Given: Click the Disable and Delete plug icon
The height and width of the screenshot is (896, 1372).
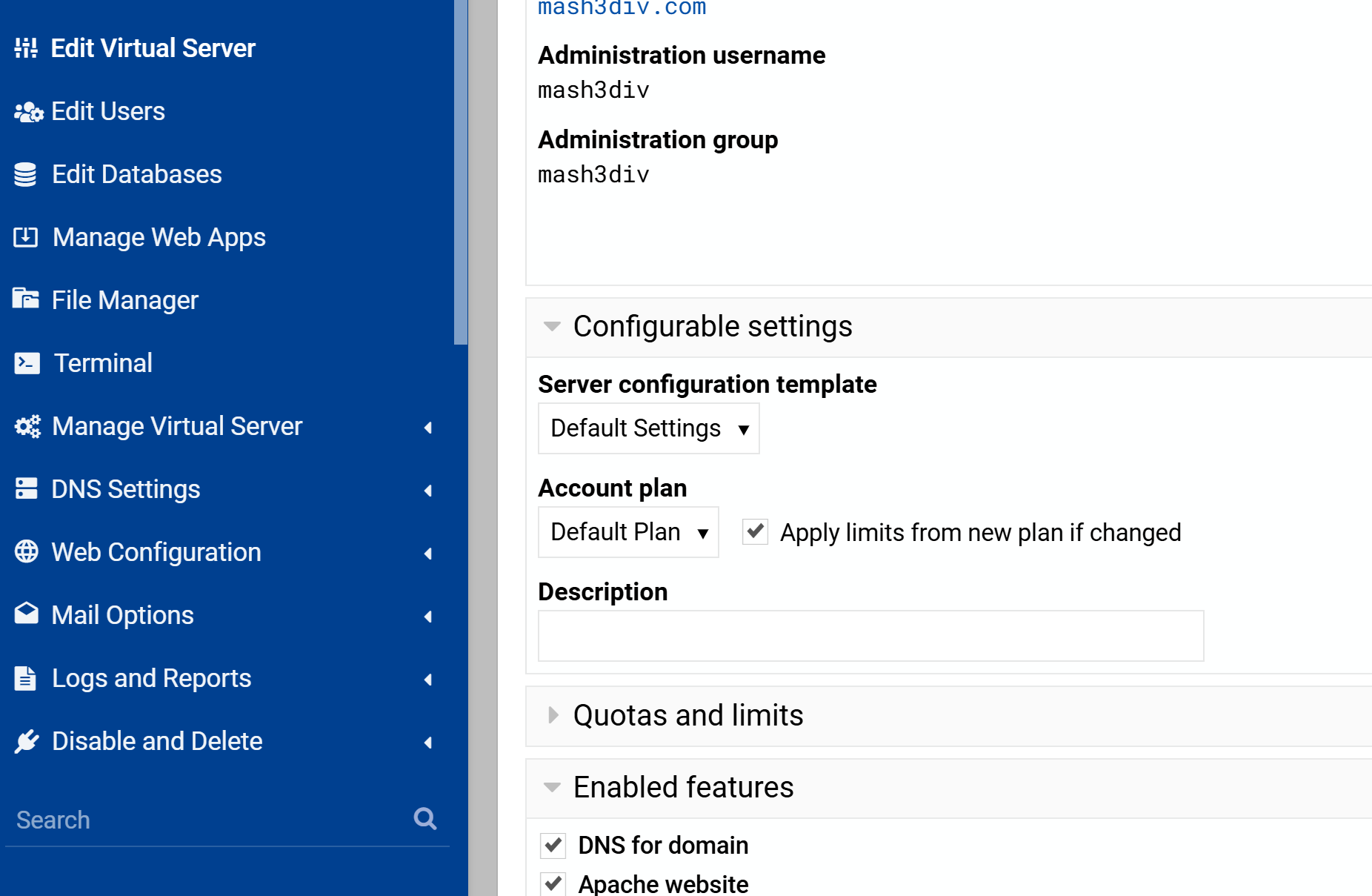Looking at the screenshot, I should [26, 741].
